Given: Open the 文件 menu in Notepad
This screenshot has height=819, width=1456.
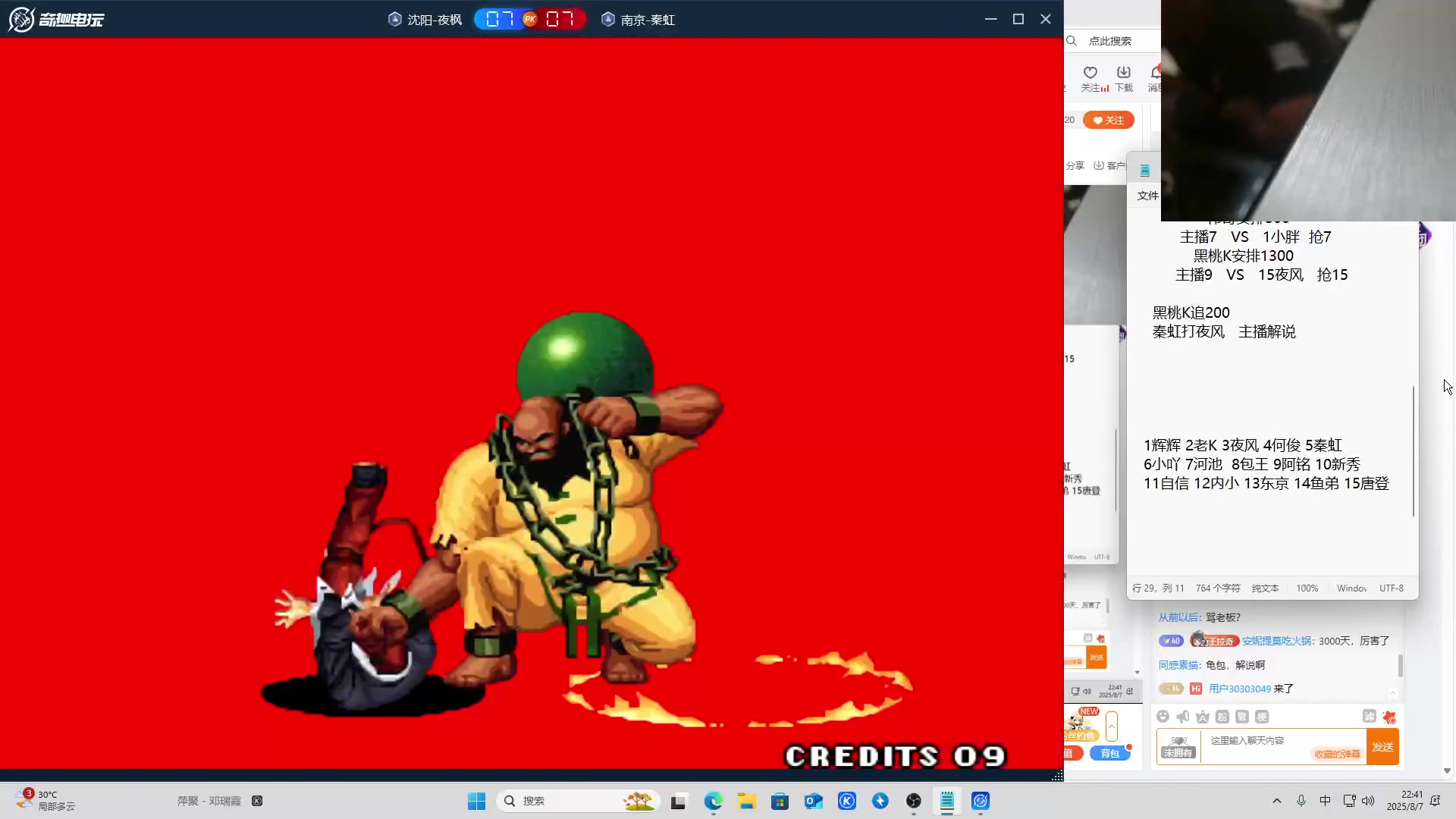Looking at the screenshot, I should [1147, 196].
